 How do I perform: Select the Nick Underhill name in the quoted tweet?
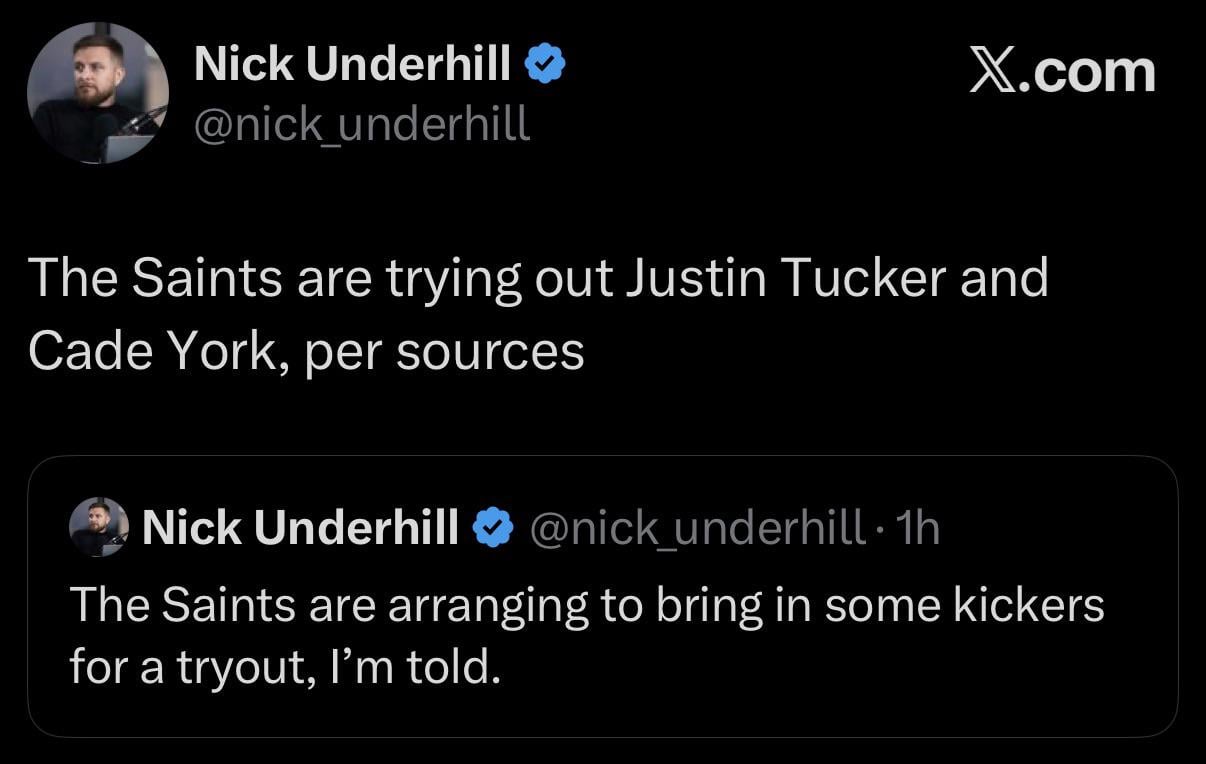tap(300, 527)
